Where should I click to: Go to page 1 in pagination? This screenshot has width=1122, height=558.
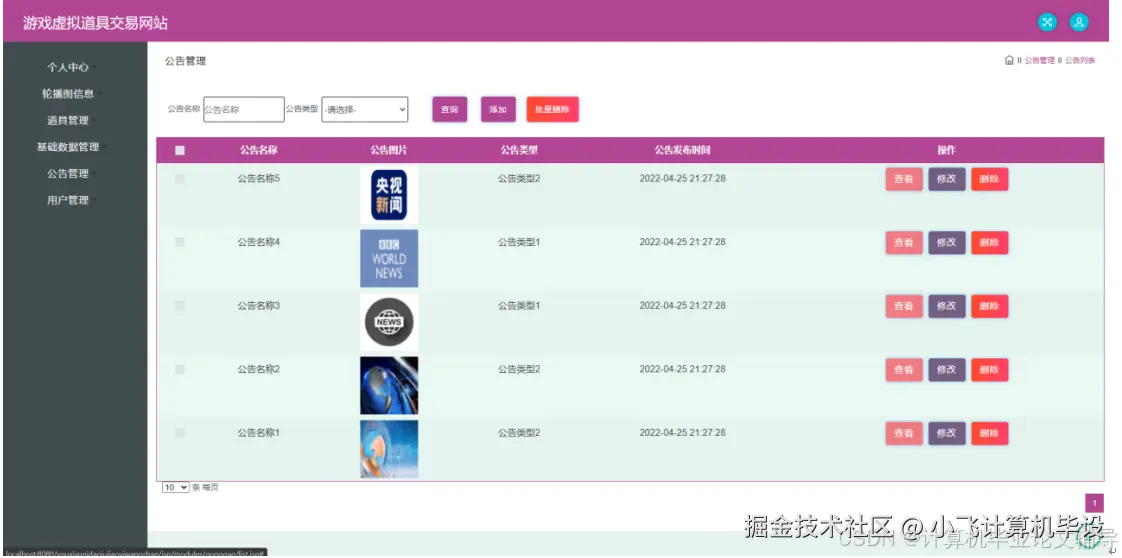click(x=1094, y=503)
